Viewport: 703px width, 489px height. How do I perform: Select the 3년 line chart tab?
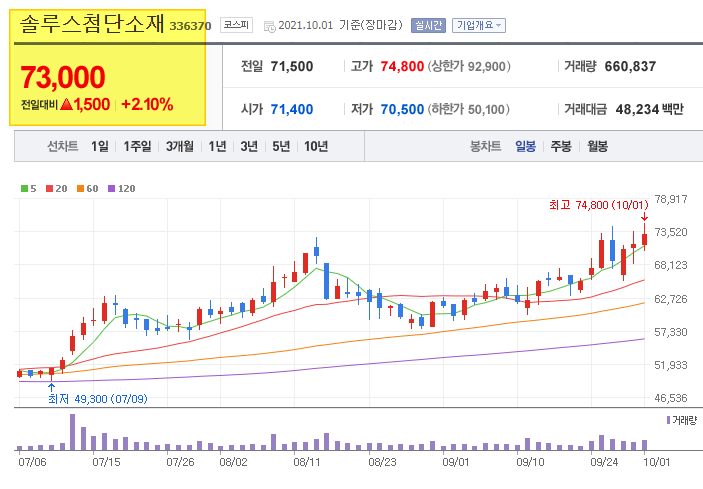[x=249, y=146]
